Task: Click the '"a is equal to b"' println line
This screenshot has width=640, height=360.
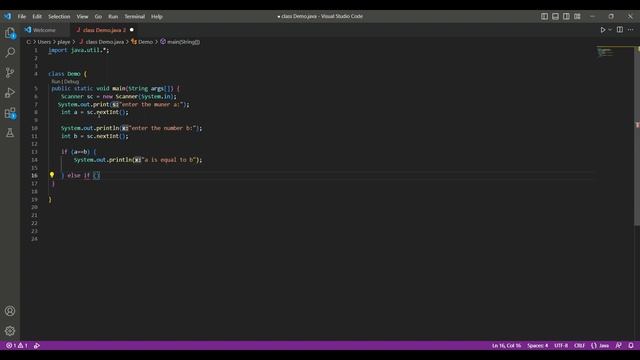Action: click(138, 160)
